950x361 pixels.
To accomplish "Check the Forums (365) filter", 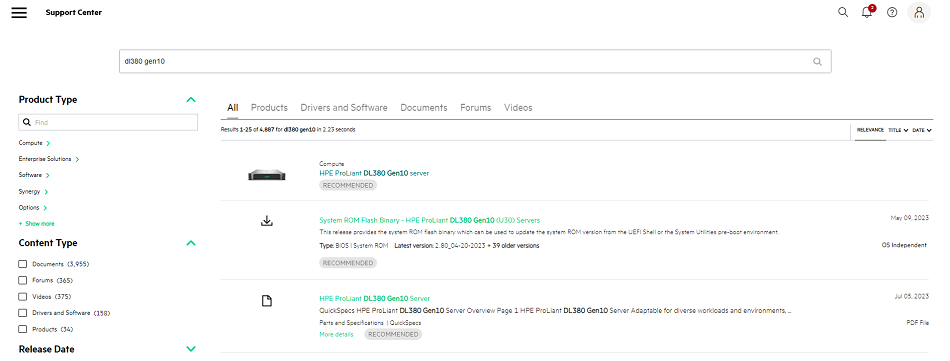I will click(x=23, y=280).
